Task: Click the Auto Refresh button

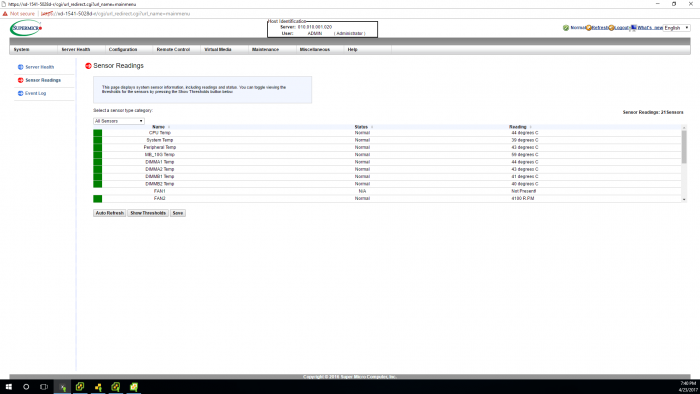Action: (110, 213)
